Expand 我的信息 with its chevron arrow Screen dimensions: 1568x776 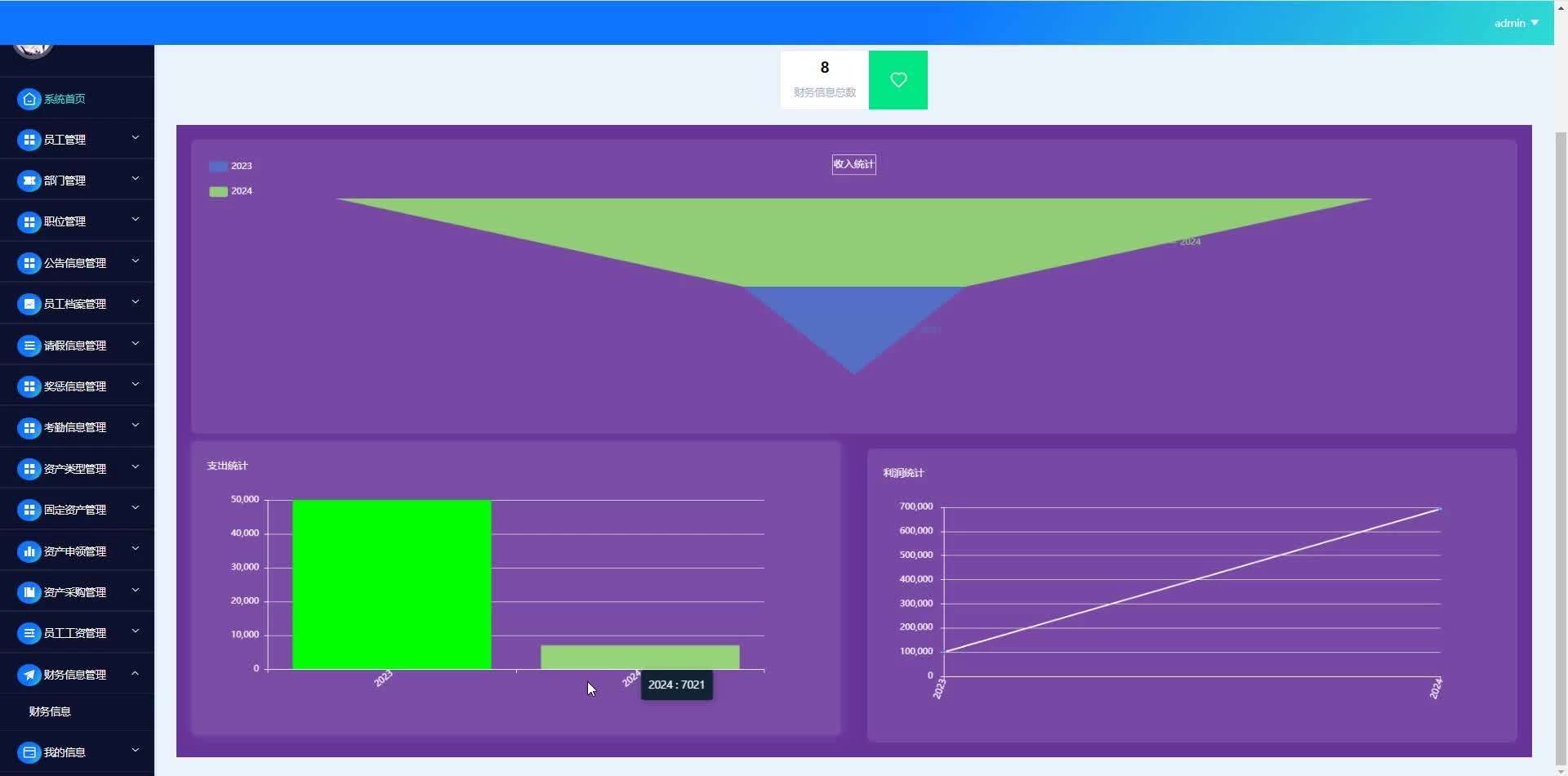(x=136, y=751)
